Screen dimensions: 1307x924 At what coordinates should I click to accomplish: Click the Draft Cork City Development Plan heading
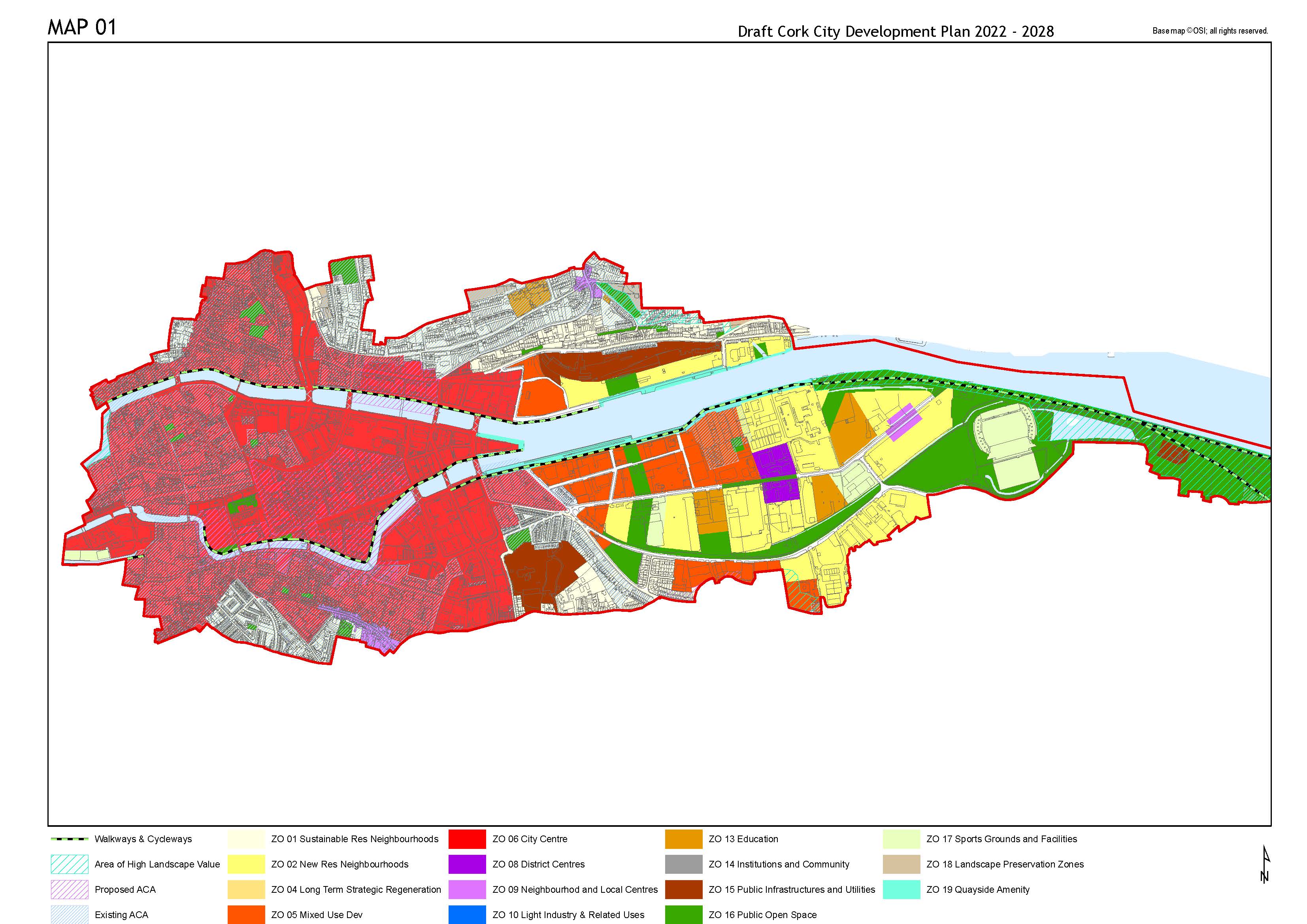click(896, 31)
